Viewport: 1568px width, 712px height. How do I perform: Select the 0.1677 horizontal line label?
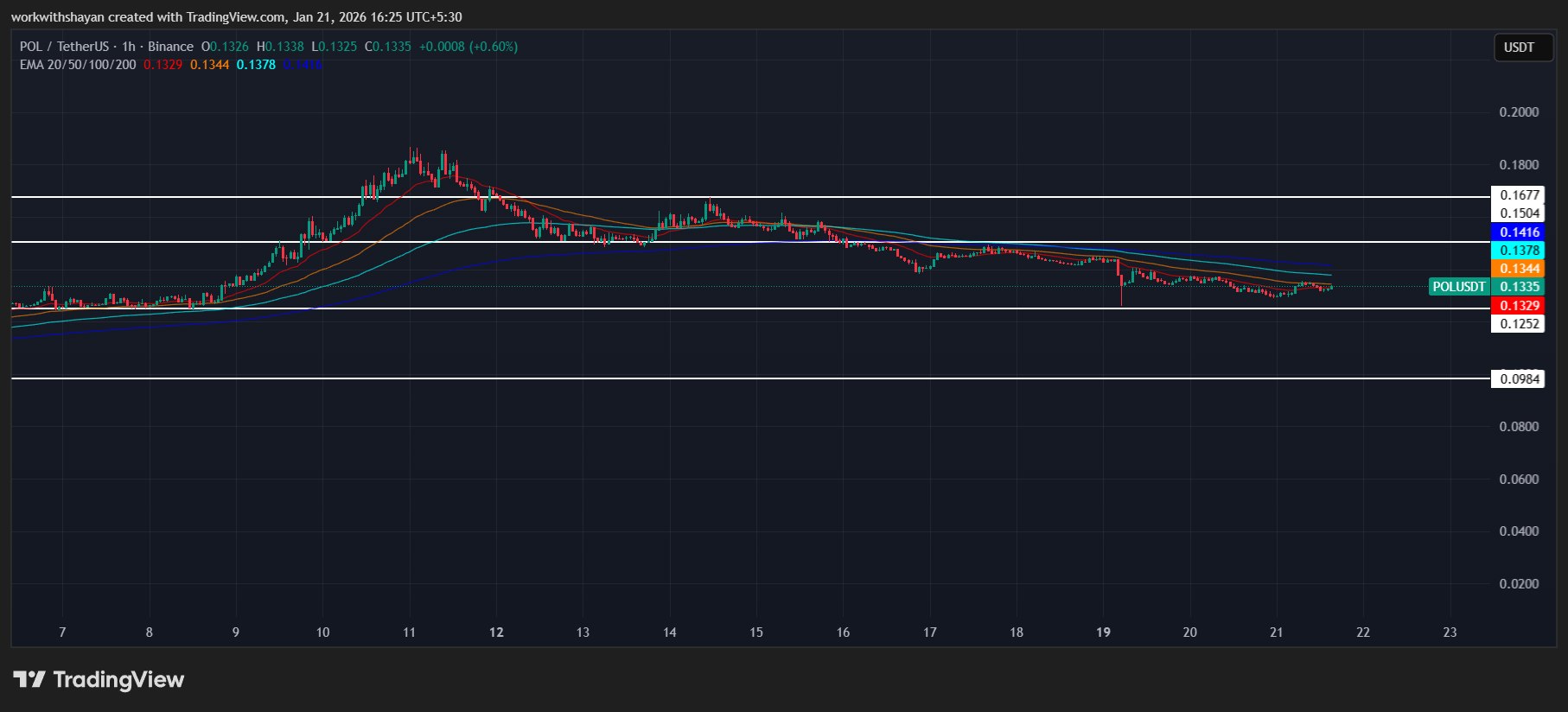pos(1519,195)
